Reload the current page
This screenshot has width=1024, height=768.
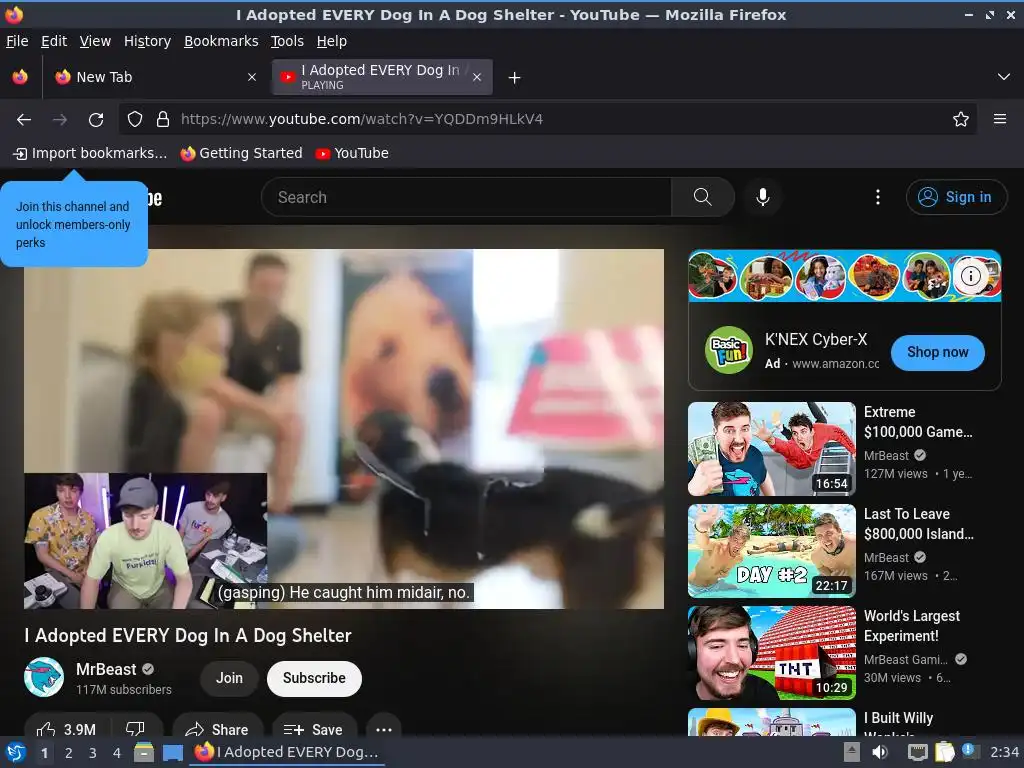(96, 120)
